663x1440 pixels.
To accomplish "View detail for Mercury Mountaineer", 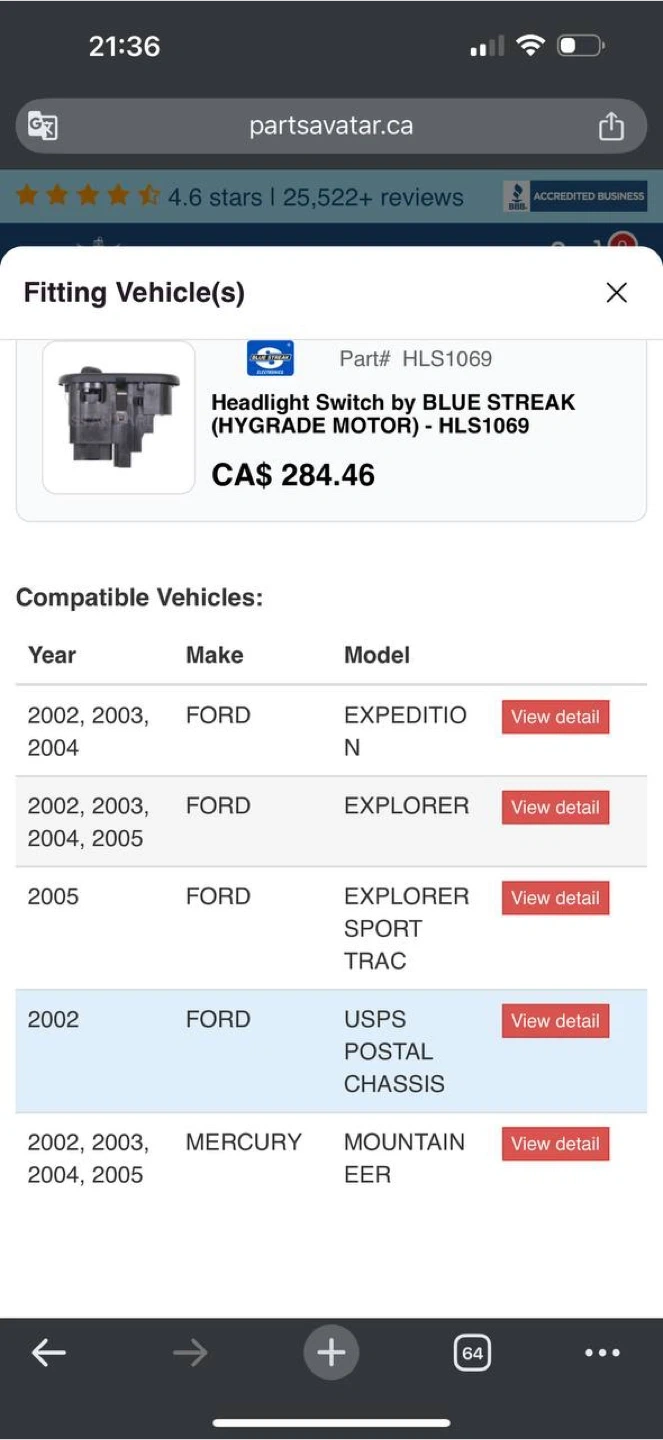I will point(555,1144).
